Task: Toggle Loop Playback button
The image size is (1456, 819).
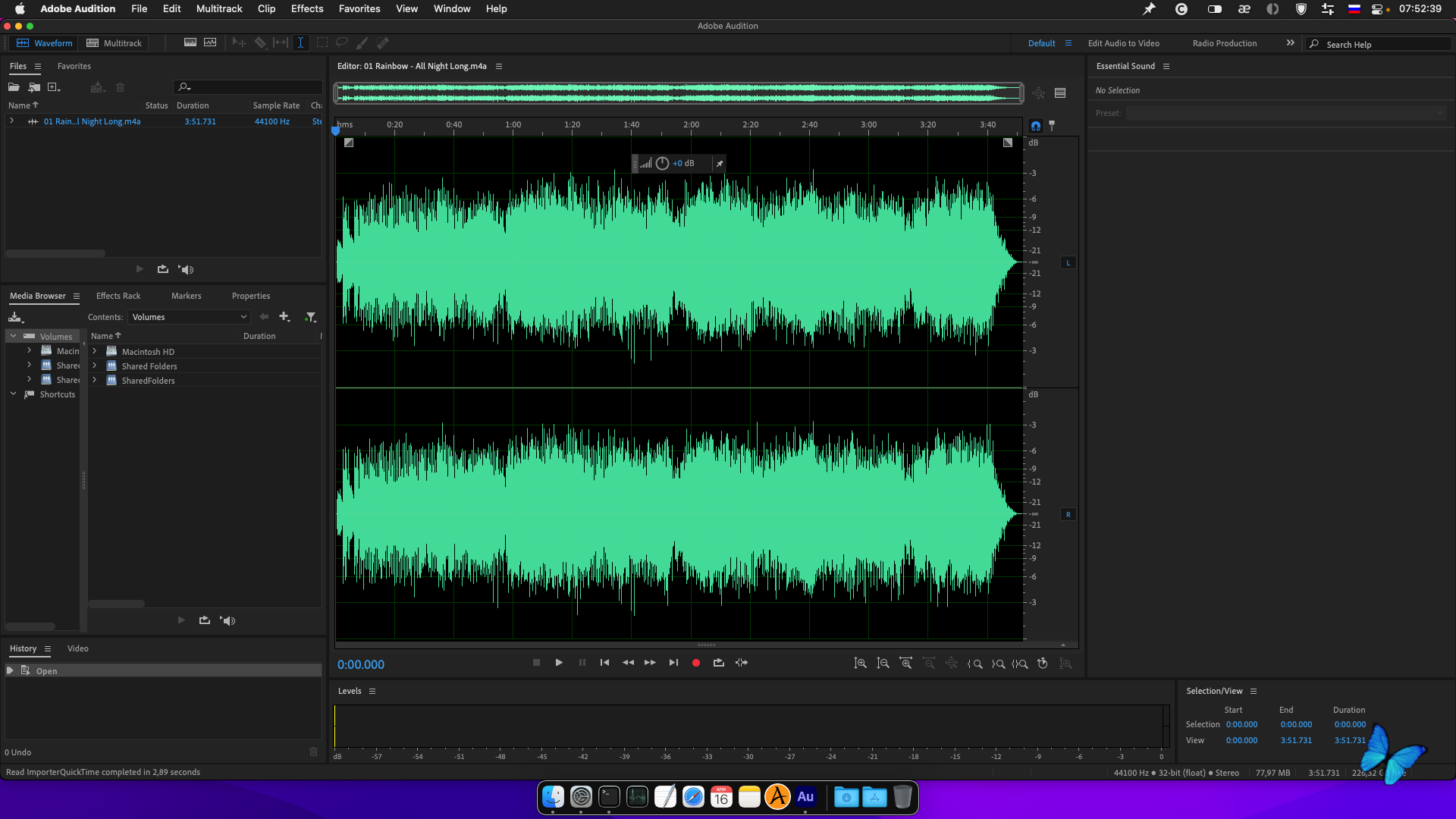Action: [x=718, y=663]
